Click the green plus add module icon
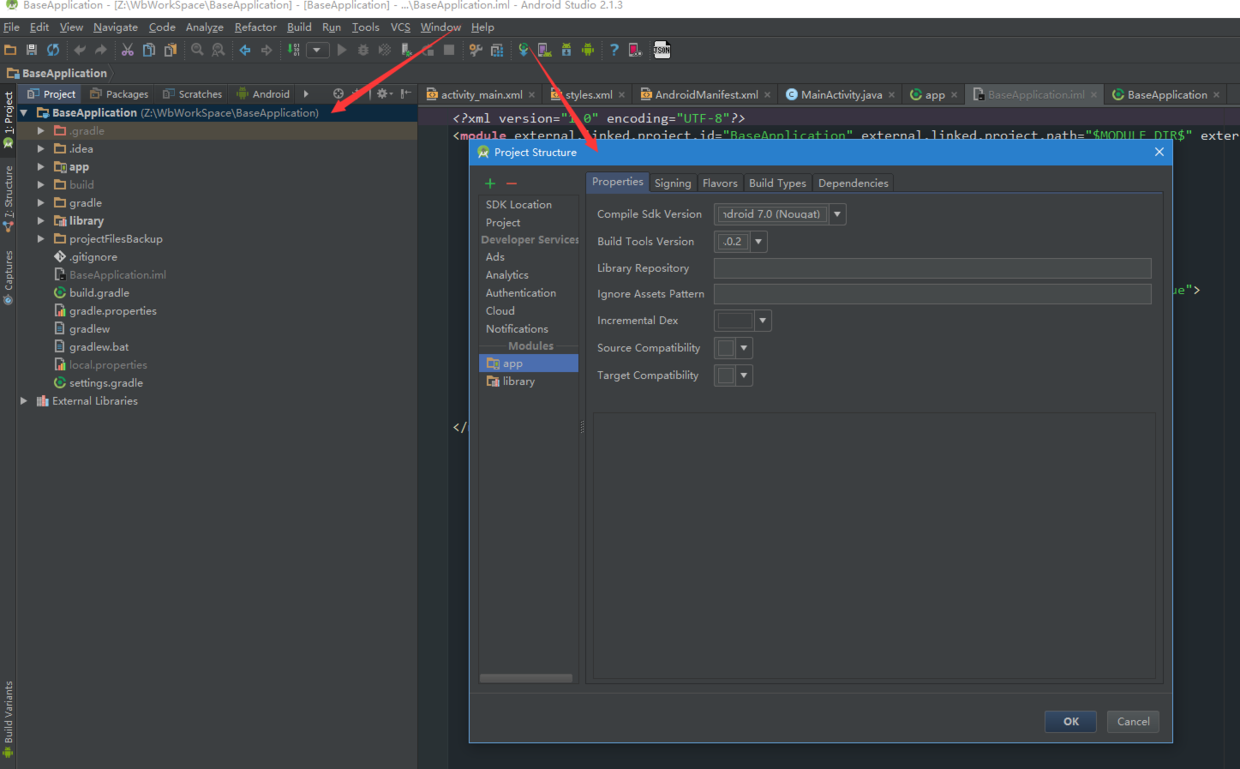Screen dimensions: 1240x769 (490, 183)
